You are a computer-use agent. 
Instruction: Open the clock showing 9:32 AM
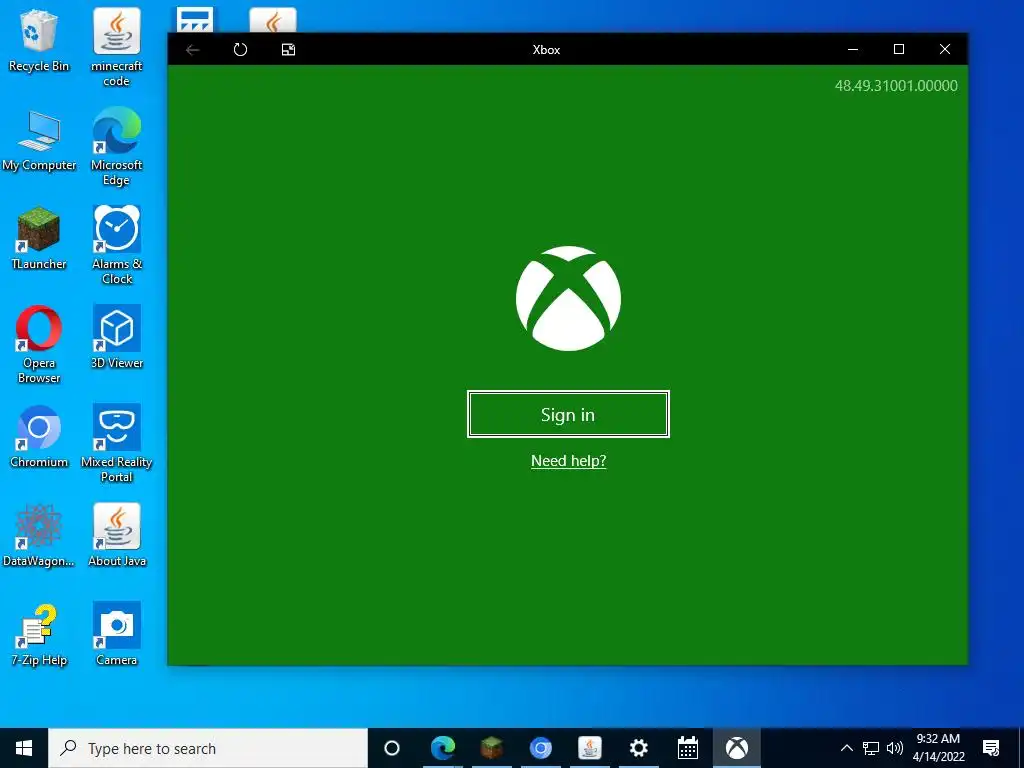click(938, 748)
